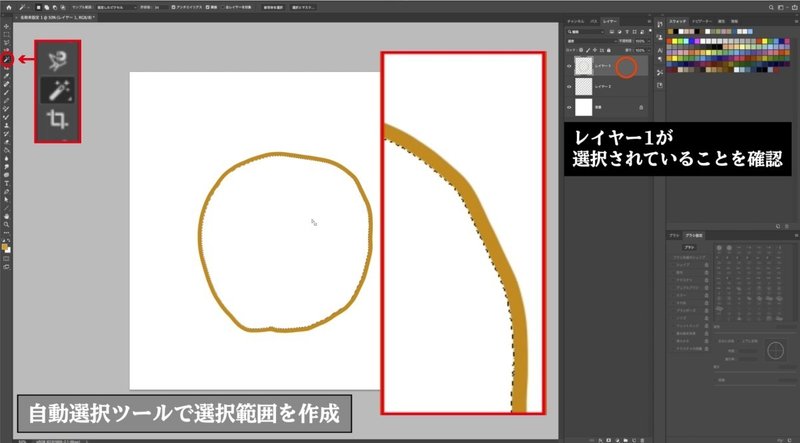Select the Brush tool
Image resolution: width=800 pixels, height=443 pixels.
point(7,92)
